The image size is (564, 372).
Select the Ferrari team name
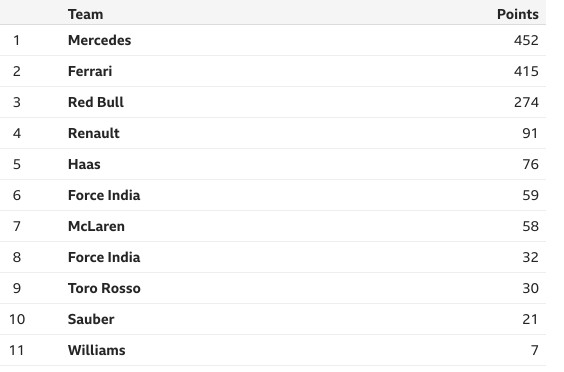[90, 71]
